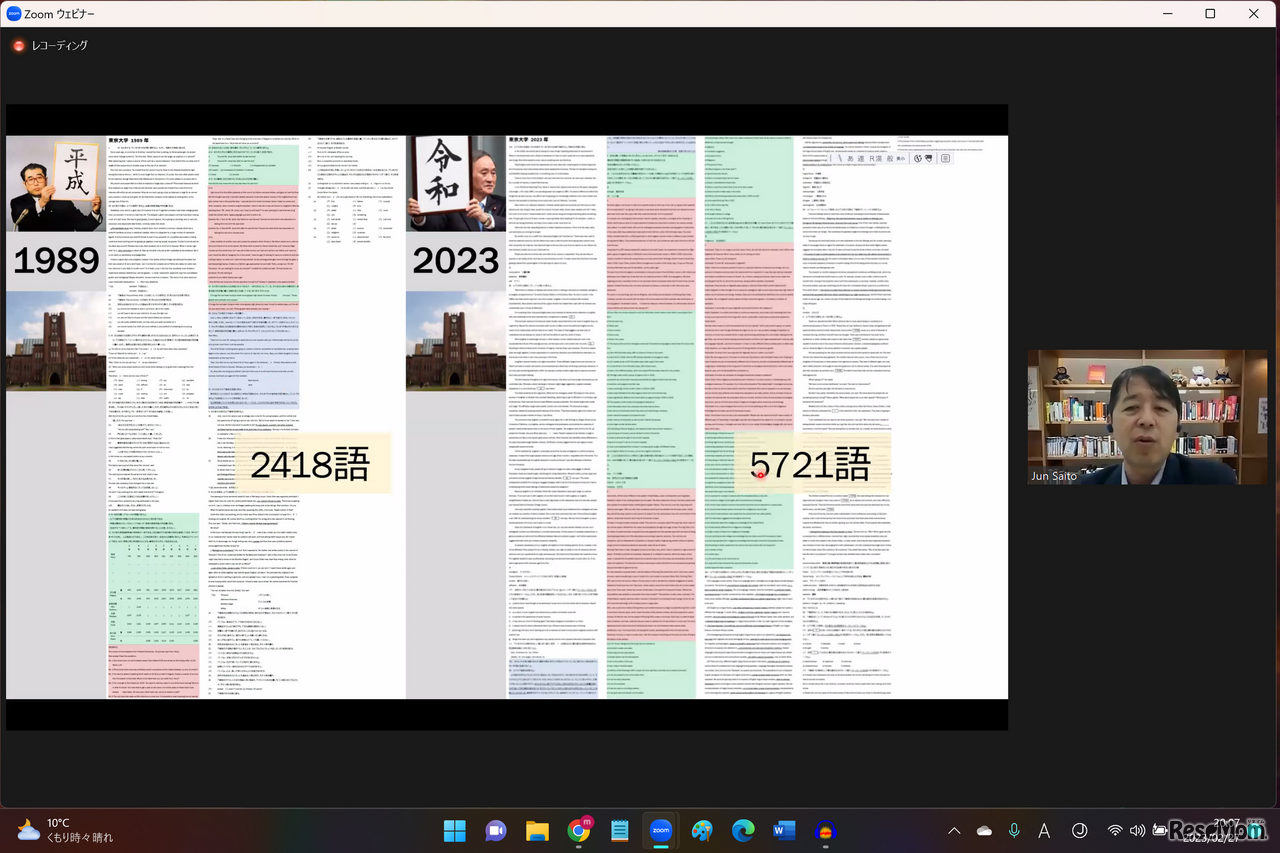Screen dimensions: 1280x853
Task: Select Jun Saito's speaker video thumbnail
Action: tap(1148, 417)
